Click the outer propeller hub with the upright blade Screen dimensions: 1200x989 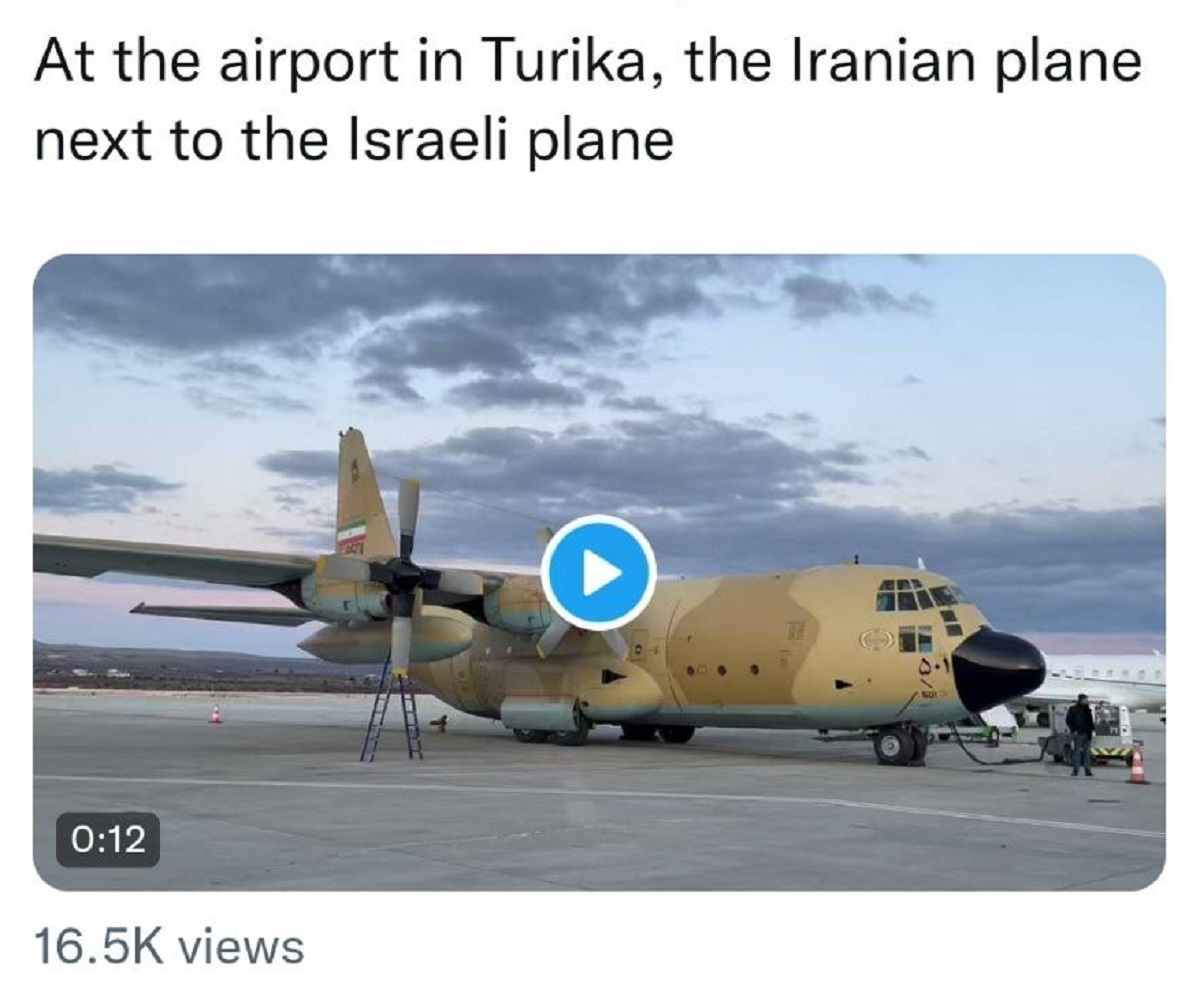click(406, 577)
